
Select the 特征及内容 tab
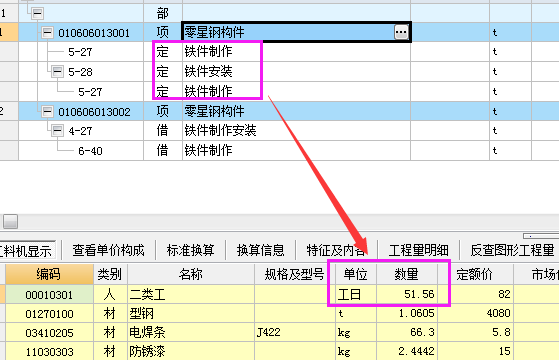(336, 250)
